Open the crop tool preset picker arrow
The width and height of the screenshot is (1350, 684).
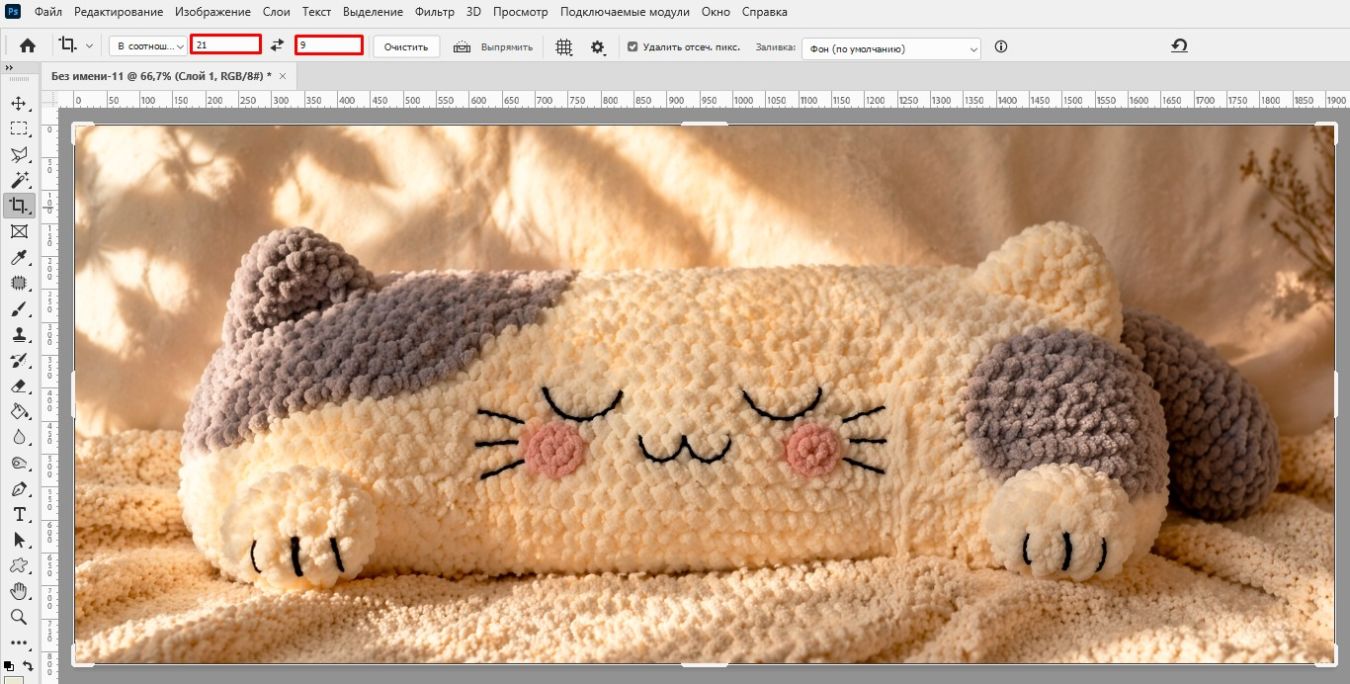90,46
